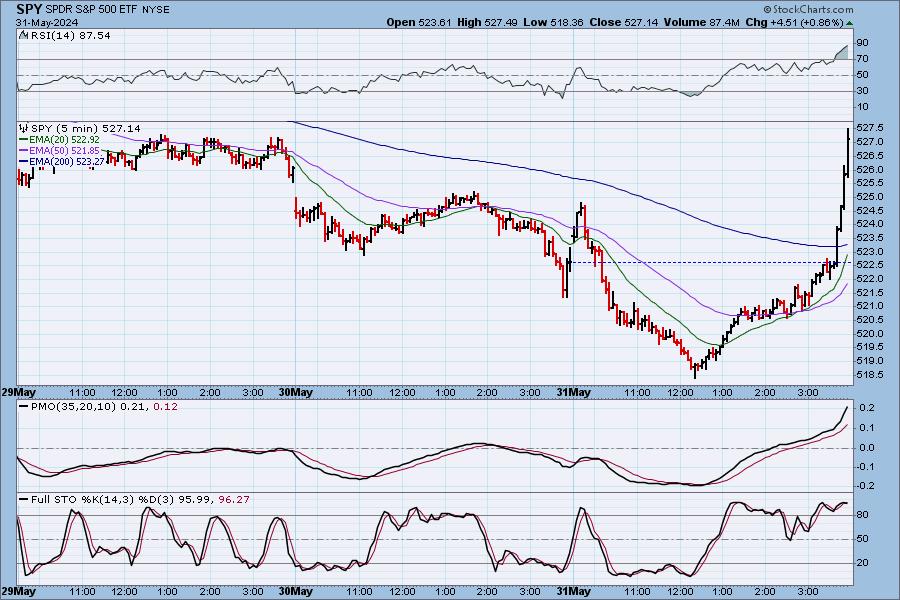Click the "70" level on the RSI axis

pos(862,59)
